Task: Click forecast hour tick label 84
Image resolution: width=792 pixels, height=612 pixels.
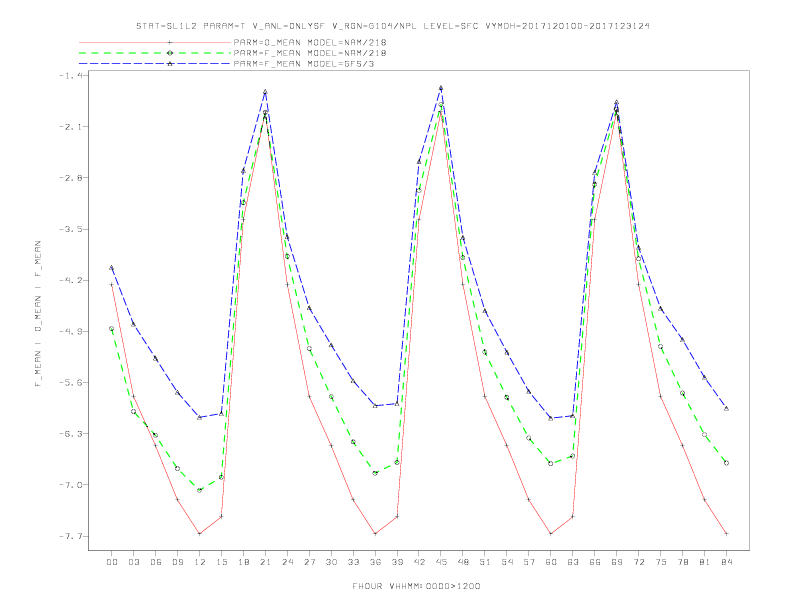Action: point(726,562)
